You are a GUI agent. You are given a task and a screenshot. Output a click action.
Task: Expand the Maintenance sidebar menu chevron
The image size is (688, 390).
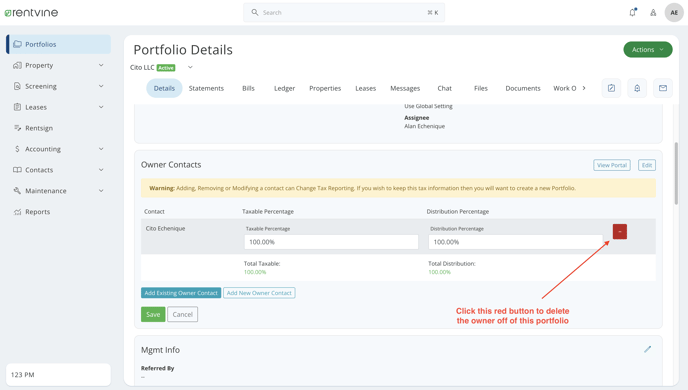point(101,191)
